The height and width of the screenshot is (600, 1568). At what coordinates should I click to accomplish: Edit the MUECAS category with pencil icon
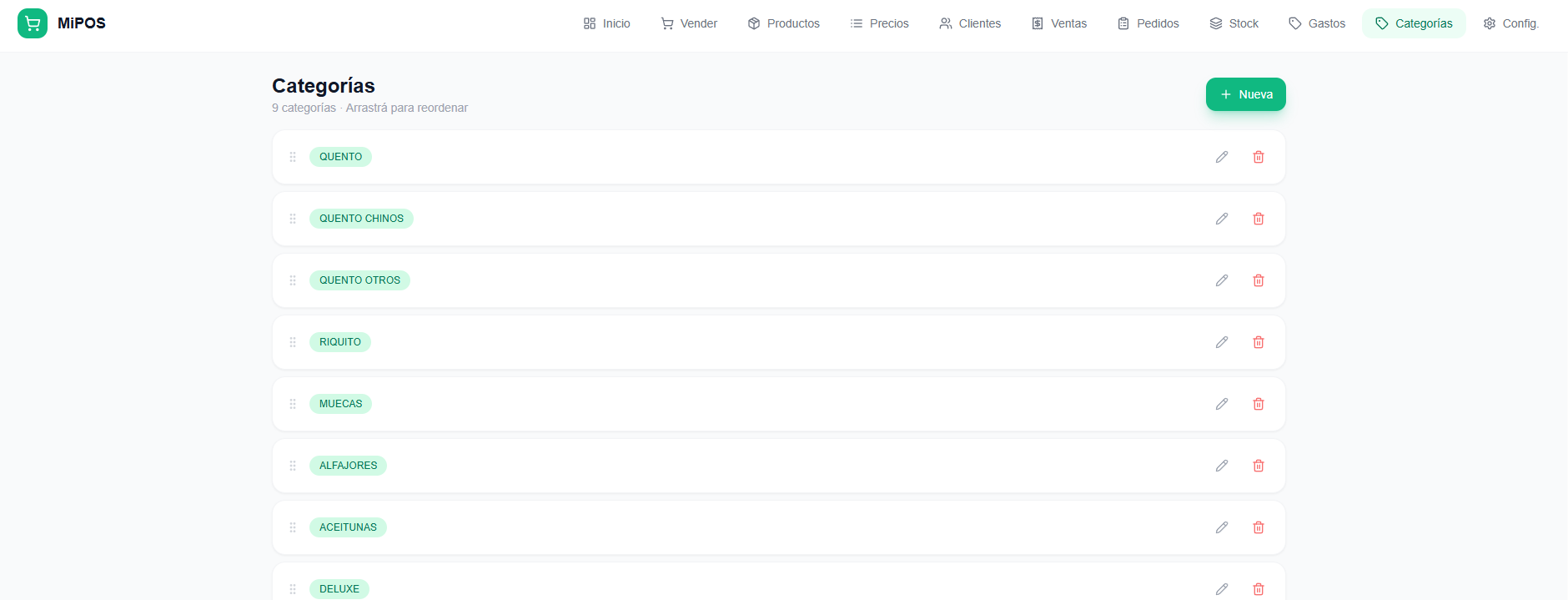point(1221,404)
